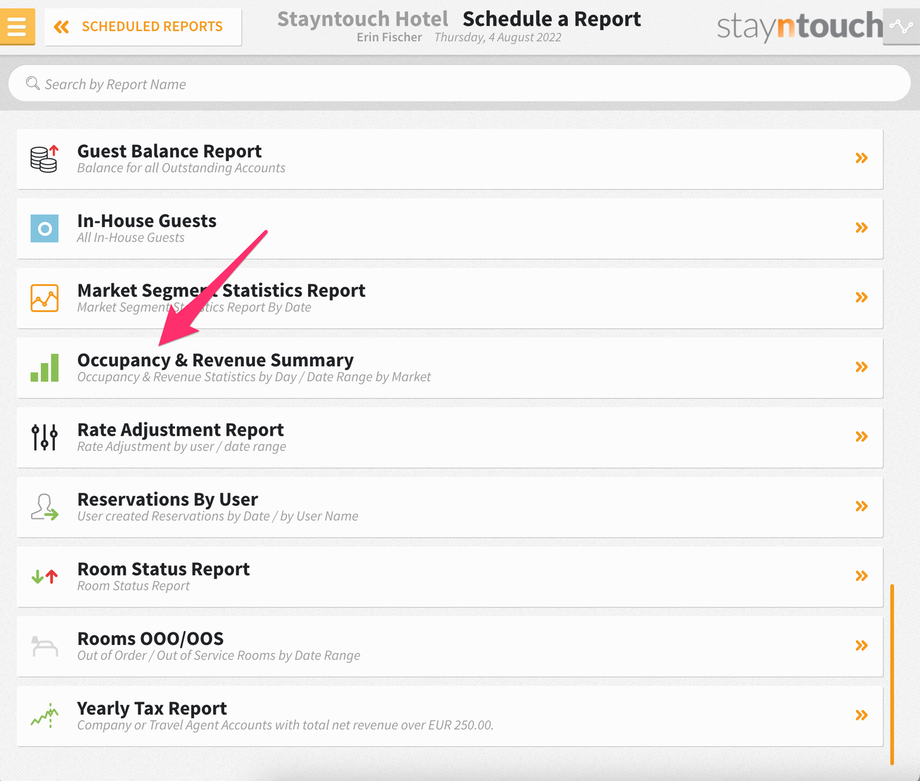
Task: Expand Yearly Tax Report chevron
Action: pos(861,715)
